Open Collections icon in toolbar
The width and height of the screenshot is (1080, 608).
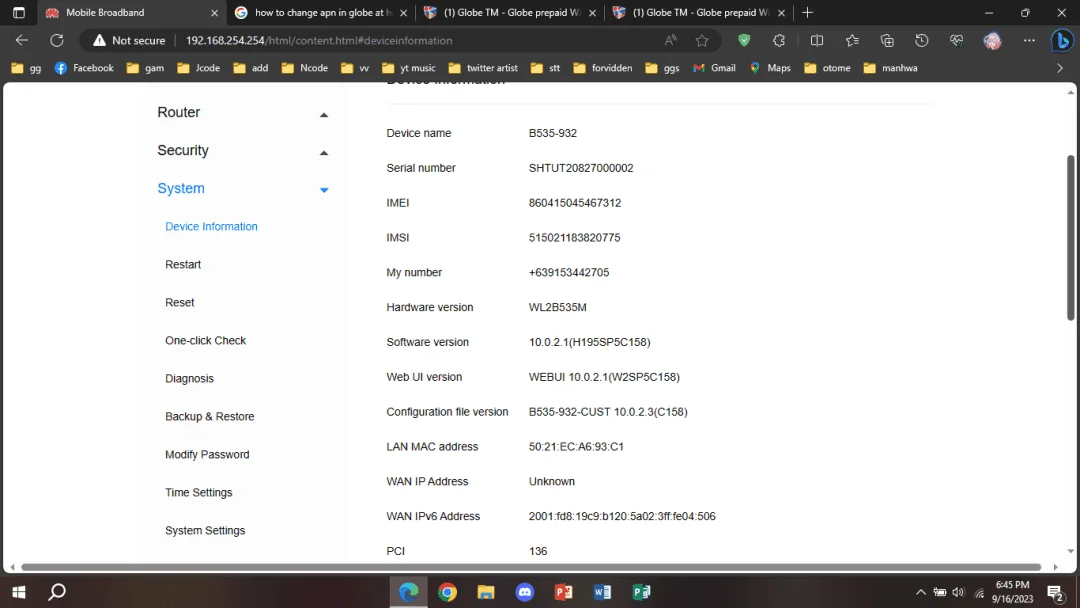887,41
